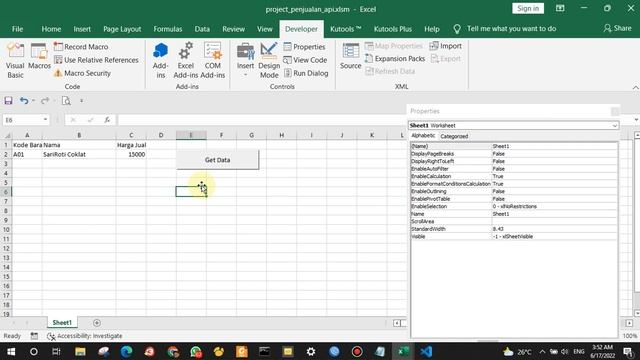The image size is (640, 360).
Task: Select the Harga Jual header cell
Action: tap(131, 145)
